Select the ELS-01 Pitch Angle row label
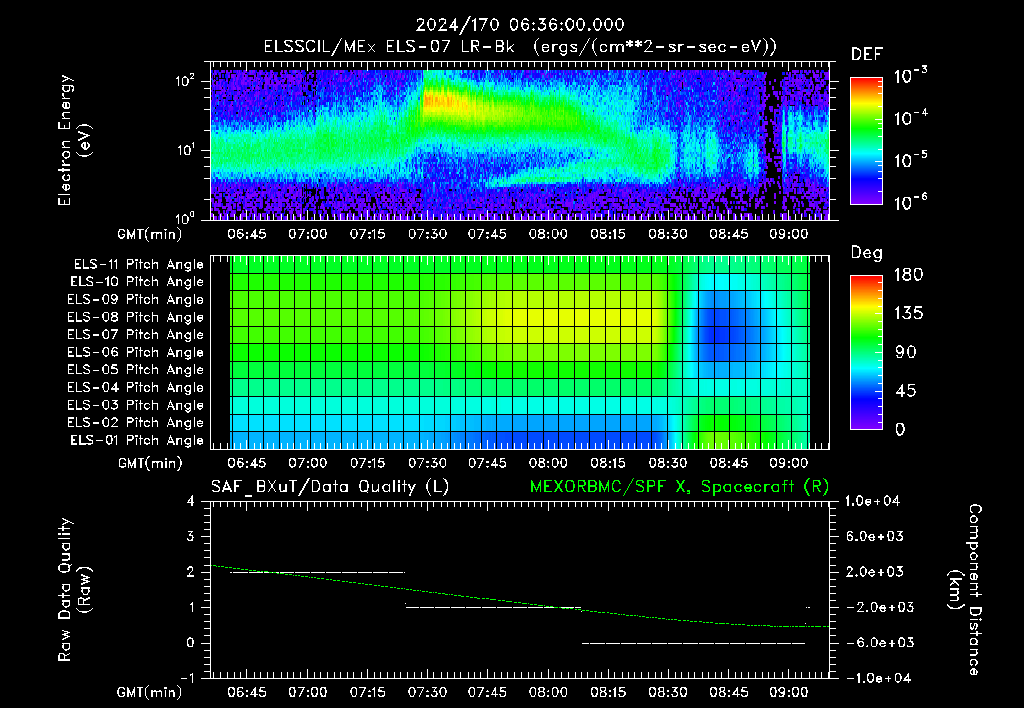The height and width of the screenshot is (708, 1024). [x=137, y=440]
